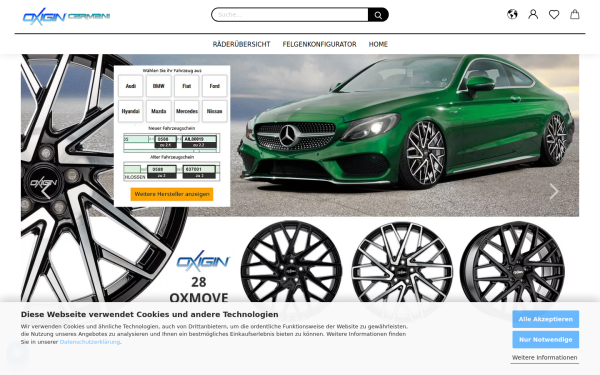This screenshot has height=375, width=600.
Task: Open the shopping bag cart icon
Action: pyautogui.click(x=575, y=15)
